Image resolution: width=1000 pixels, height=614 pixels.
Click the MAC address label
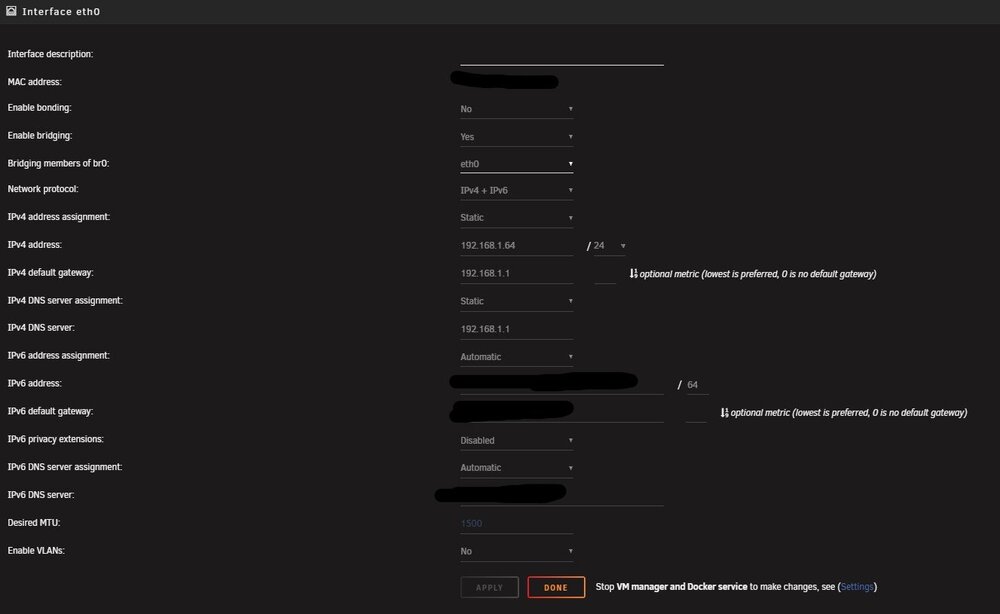coord(34,82)
